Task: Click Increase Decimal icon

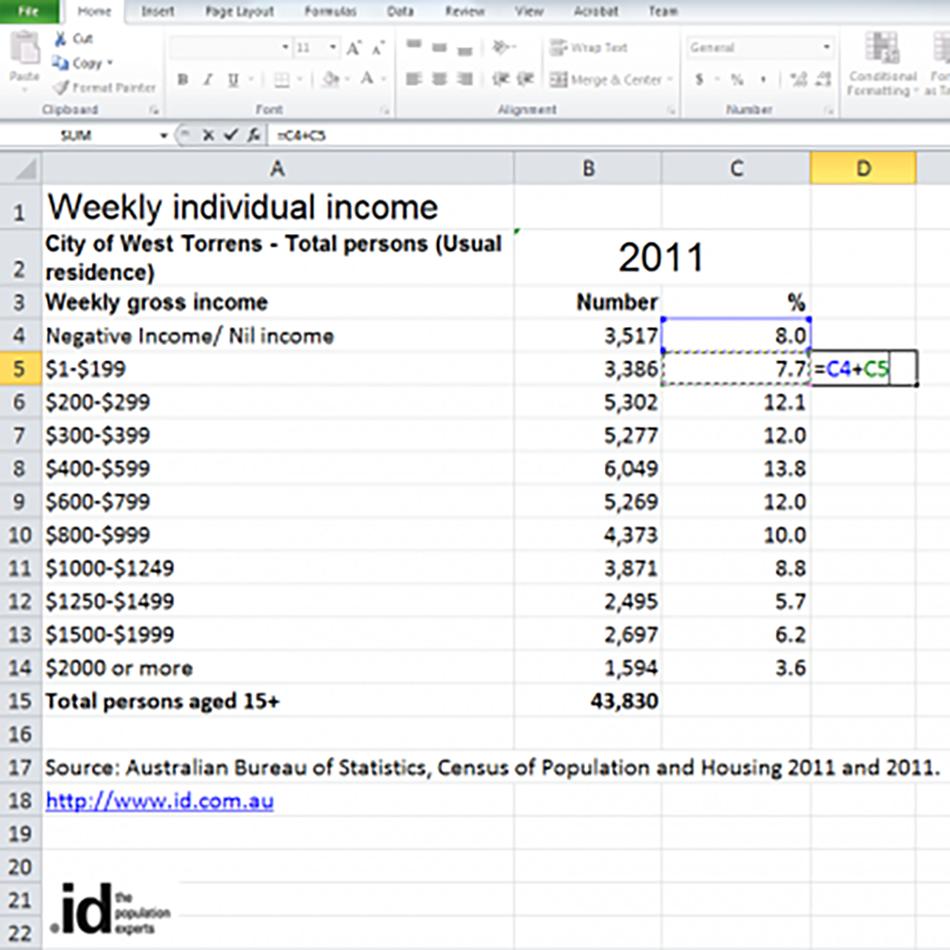Action: (x=799, y=79)
